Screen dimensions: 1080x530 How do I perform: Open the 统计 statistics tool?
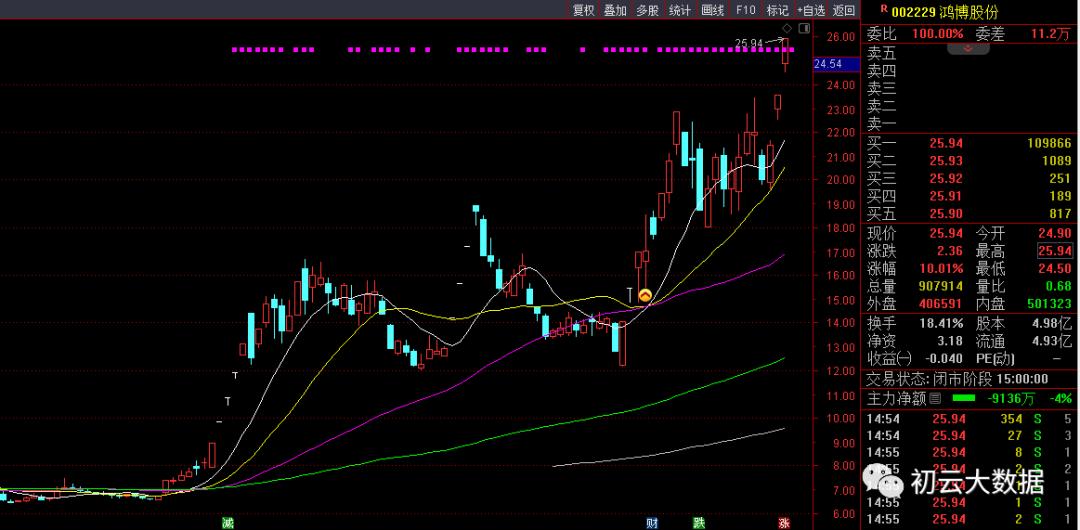coord(680,10)
